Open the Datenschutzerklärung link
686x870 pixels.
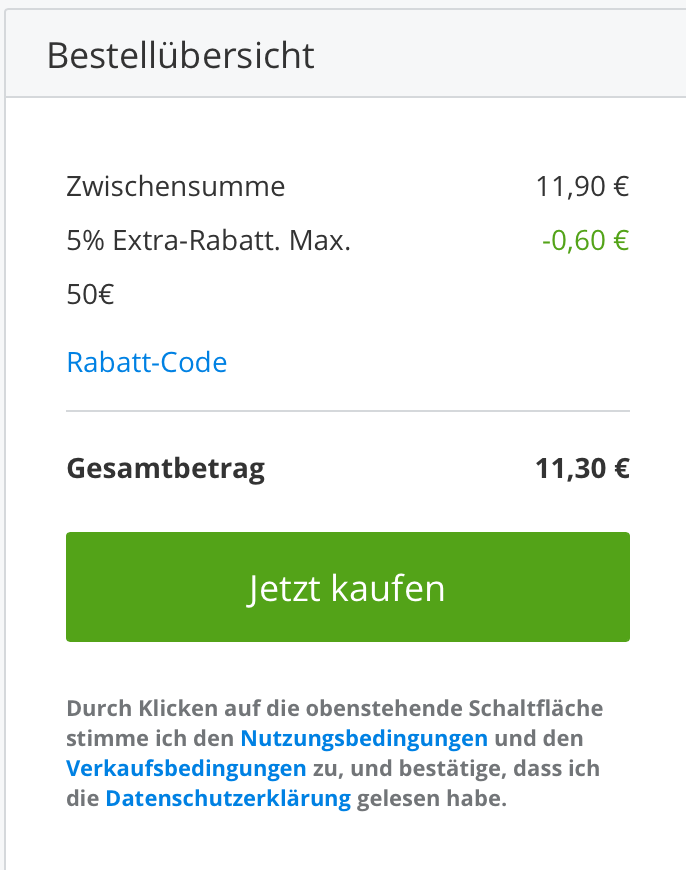[228, 799]
